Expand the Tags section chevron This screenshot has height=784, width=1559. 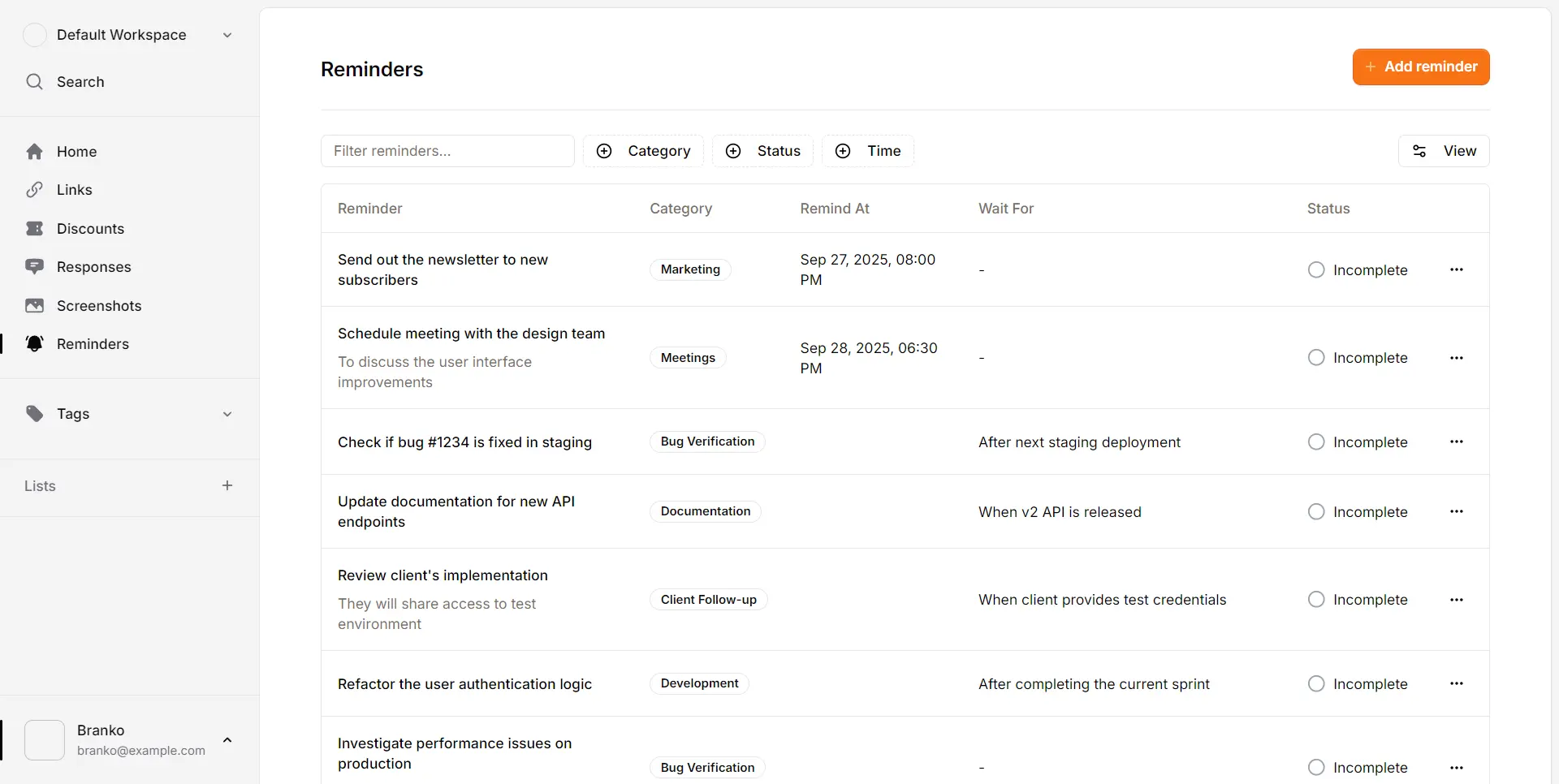pyautogui.click(x=227, y=414)
